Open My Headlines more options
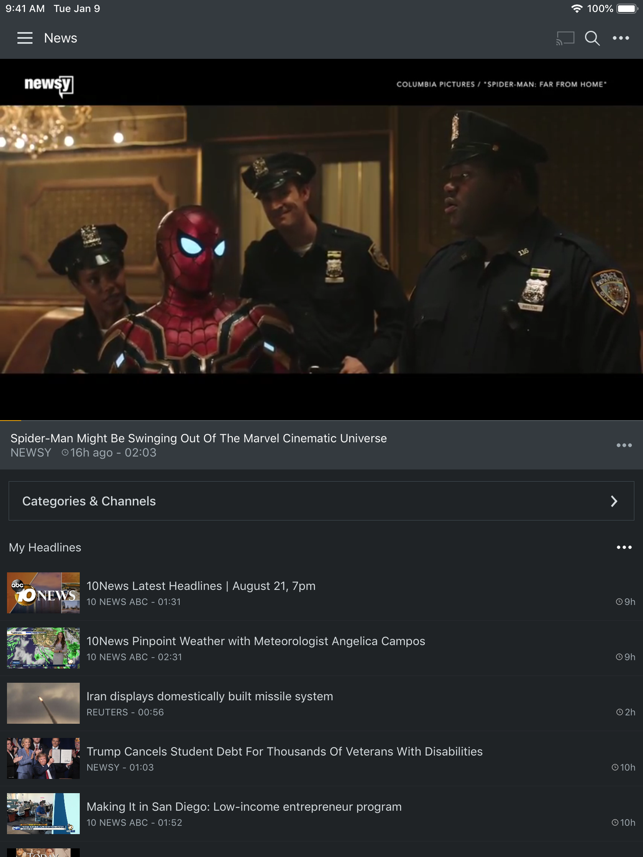 tap(624, 548)
